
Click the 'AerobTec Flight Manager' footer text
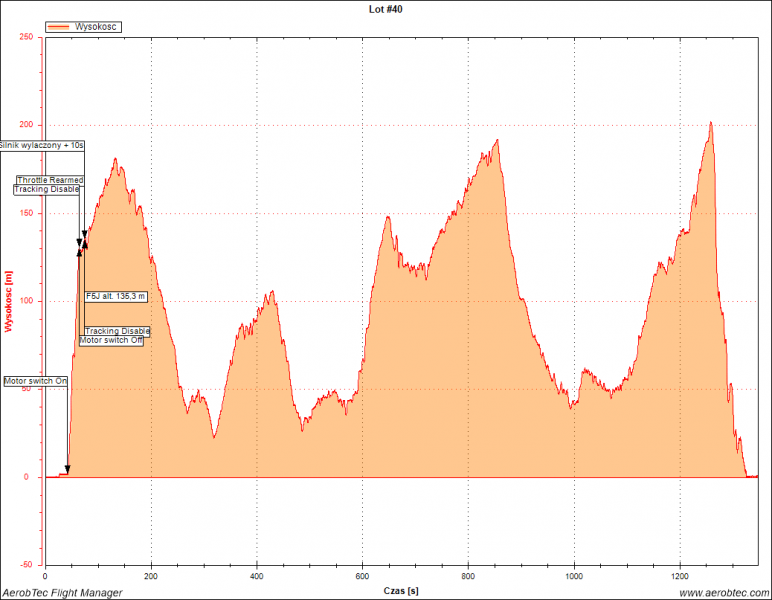pos(62,593)
